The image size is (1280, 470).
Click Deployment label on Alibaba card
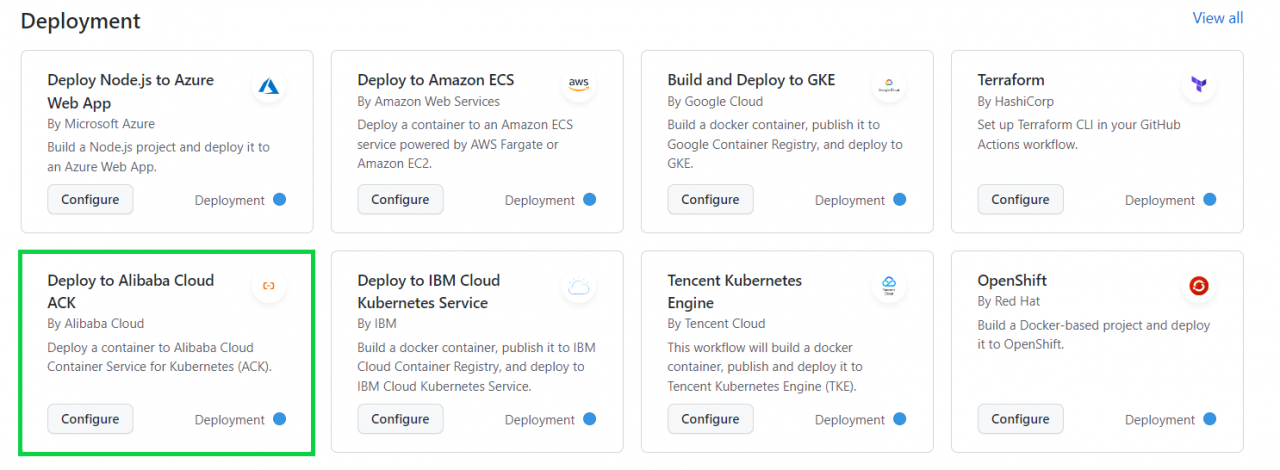(x=229, y=420)
